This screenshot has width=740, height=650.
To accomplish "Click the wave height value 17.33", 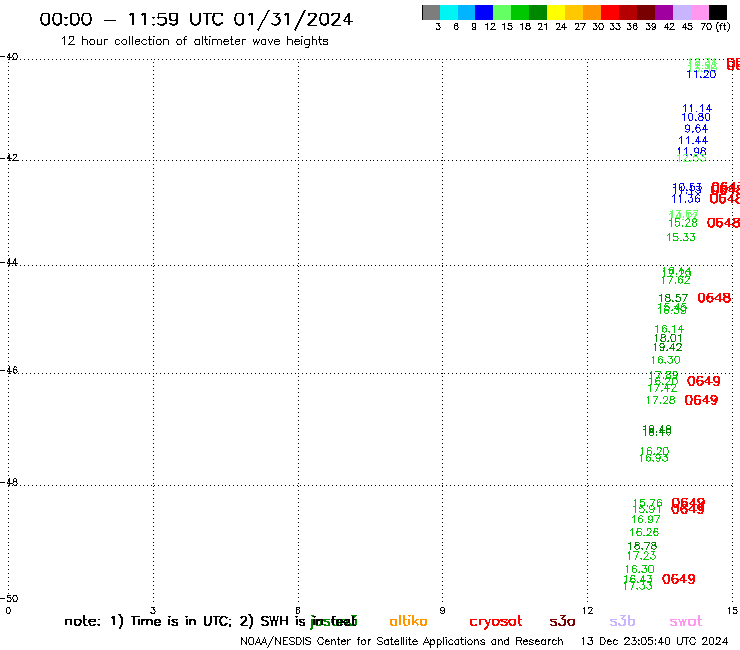I will 638,586.
